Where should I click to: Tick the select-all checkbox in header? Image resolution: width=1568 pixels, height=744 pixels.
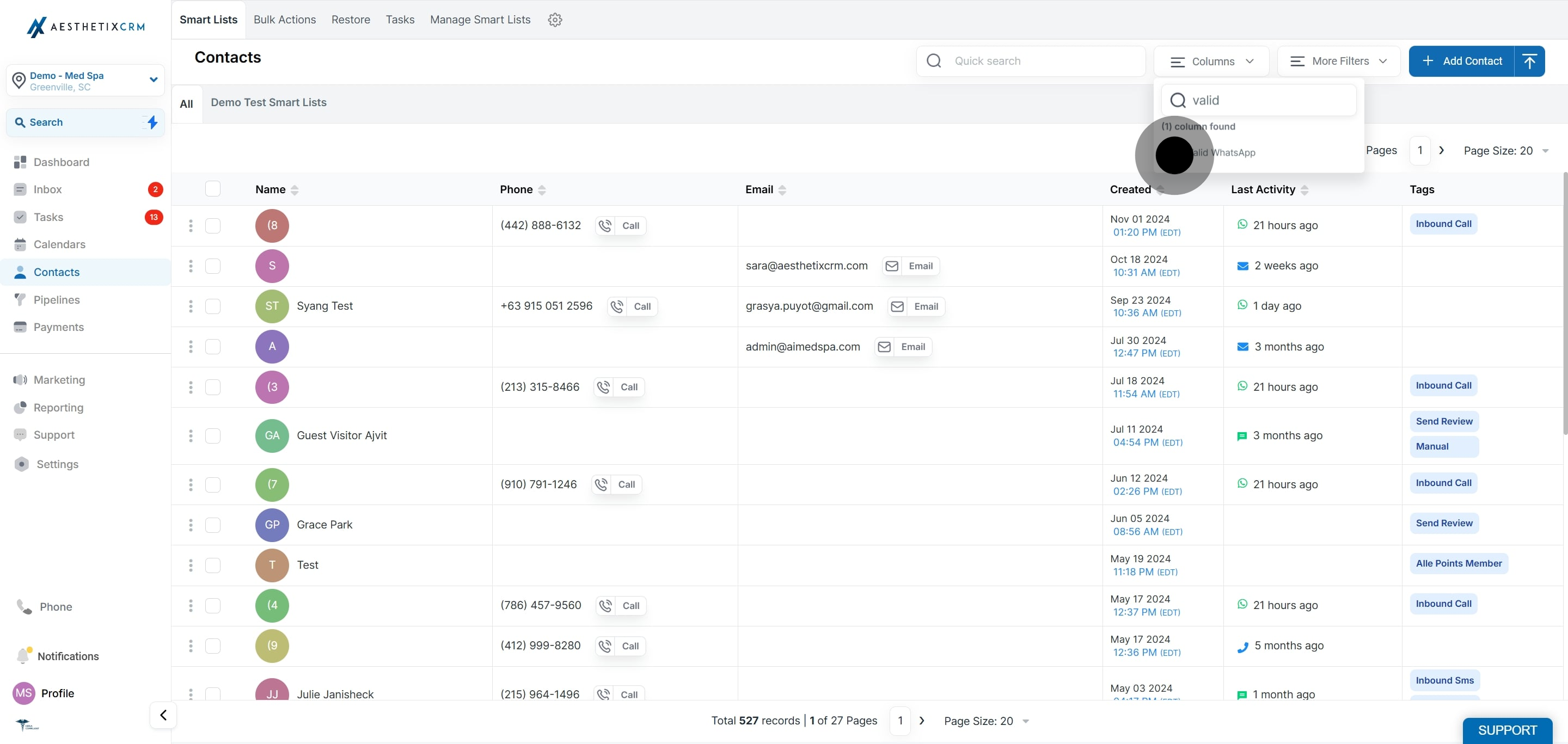click(212, 189)
